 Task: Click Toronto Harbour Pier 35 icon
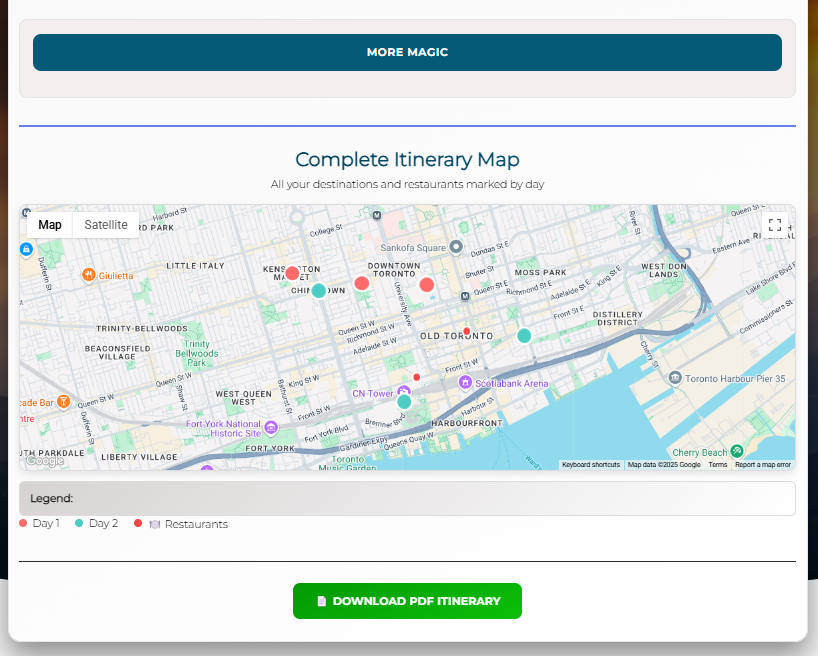[675, 377]
